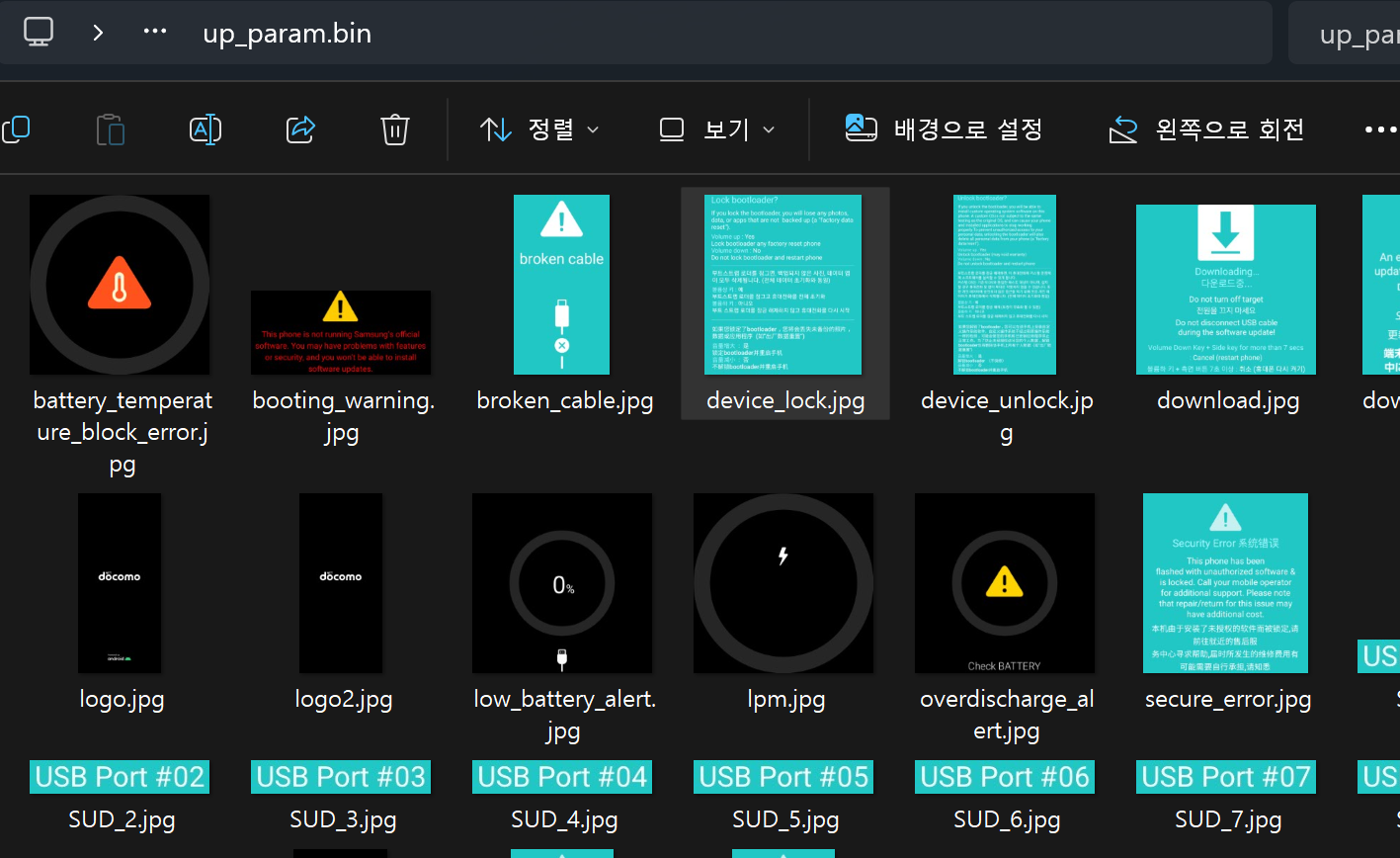Screen dimensions: 1400x858
Task: Click the Share icon in toolbar
Action: point(300,129)
